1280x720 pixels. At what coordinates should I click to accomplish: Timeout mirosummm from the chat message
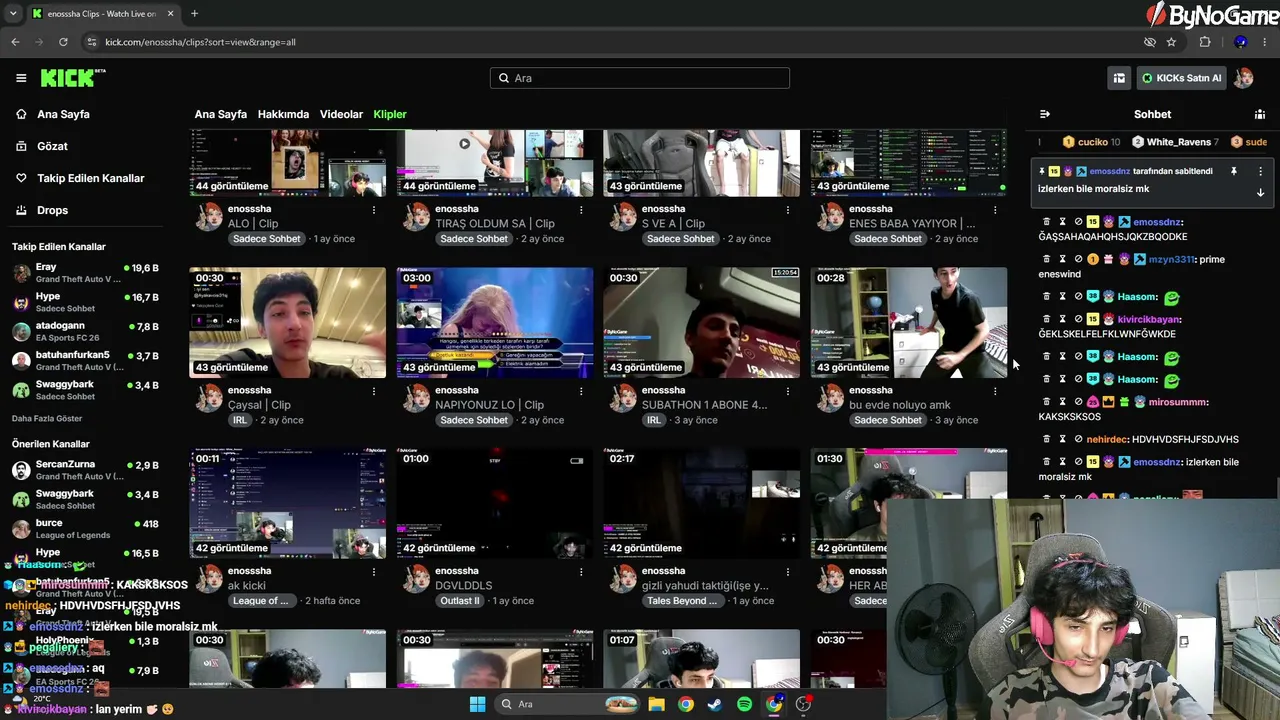[1062, 402]
